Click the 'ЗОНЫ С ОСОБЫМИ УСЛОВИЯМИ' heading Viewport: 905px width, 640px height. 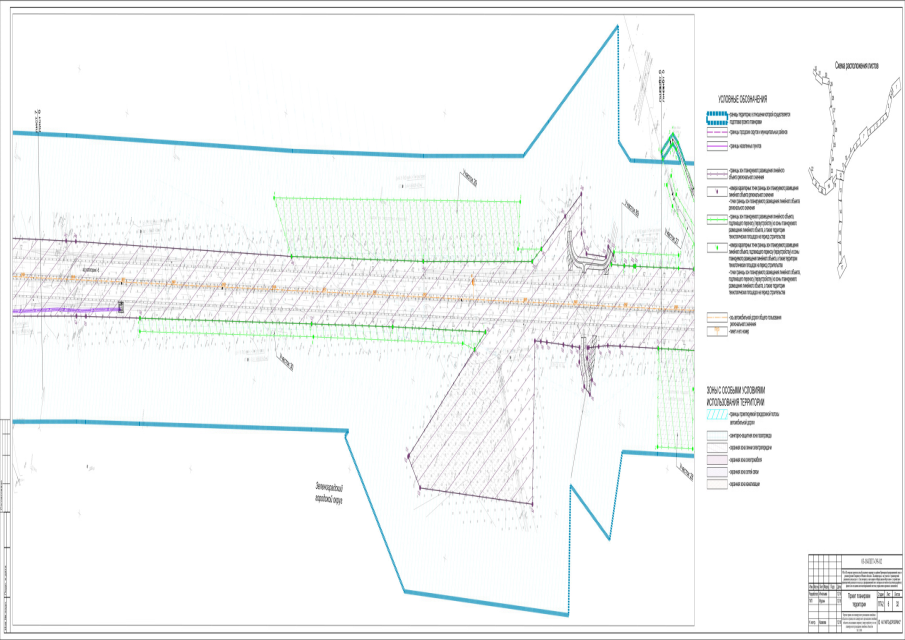(x=736, y=394)
